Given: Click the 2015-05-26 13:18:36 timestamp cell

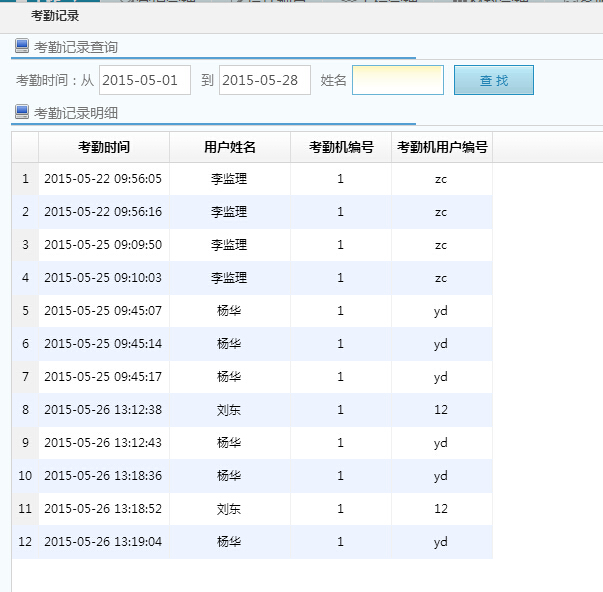Looking at the screenshot, I should click(x=103, y=476).
